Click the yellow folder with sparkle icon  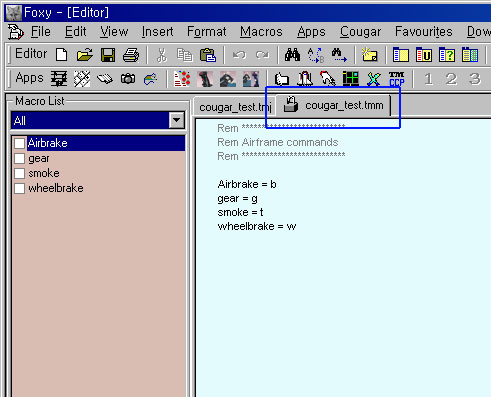point(370,55)
